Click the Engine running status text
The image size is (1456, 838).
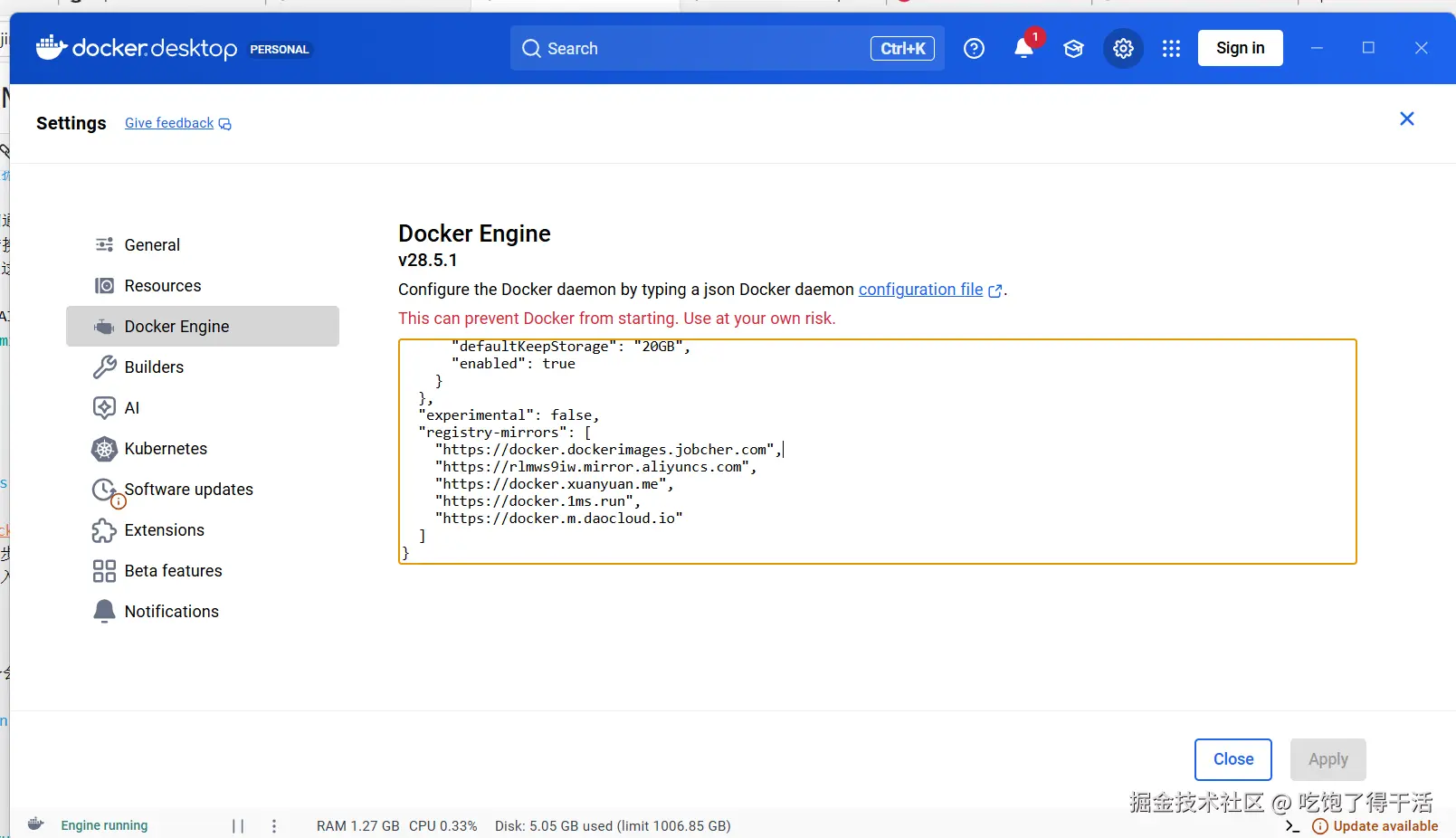click(104, 825)
